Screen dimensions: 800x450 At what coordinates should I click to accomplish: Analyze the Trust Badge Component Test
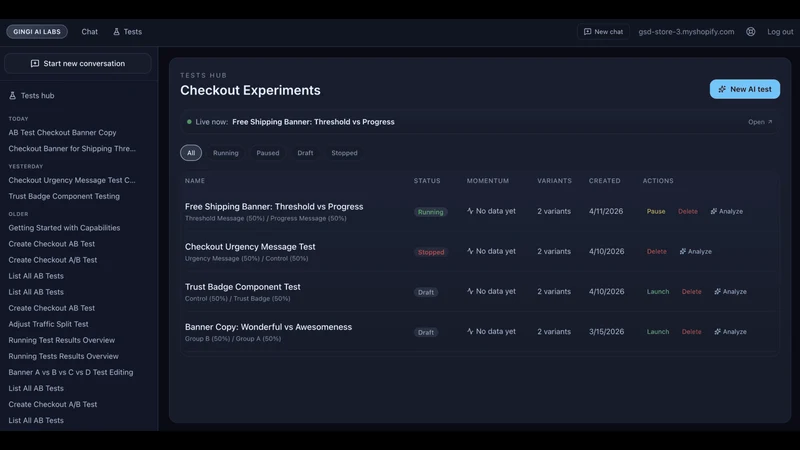coord(731,292)
